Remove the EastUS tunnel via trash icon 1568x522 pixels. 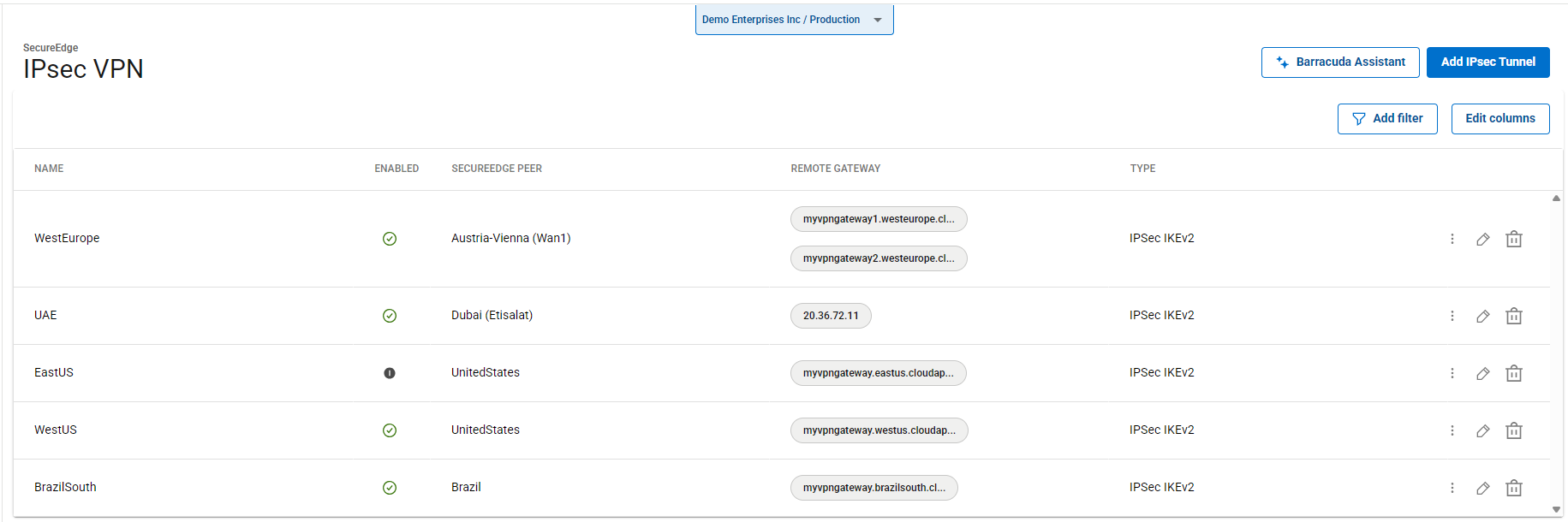point(1513,373)
